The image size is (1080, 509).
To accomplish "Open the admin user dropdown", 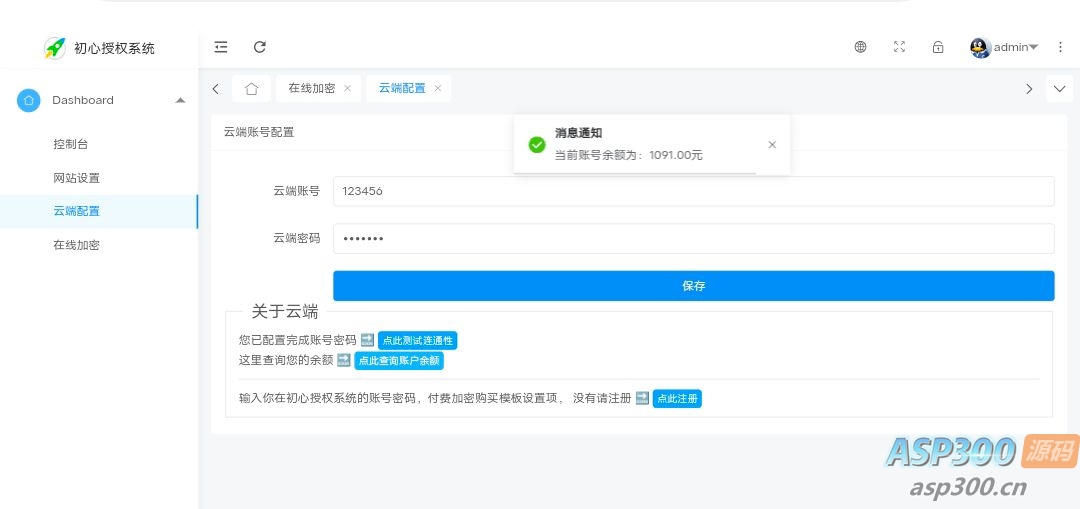I will [1004, 47].
